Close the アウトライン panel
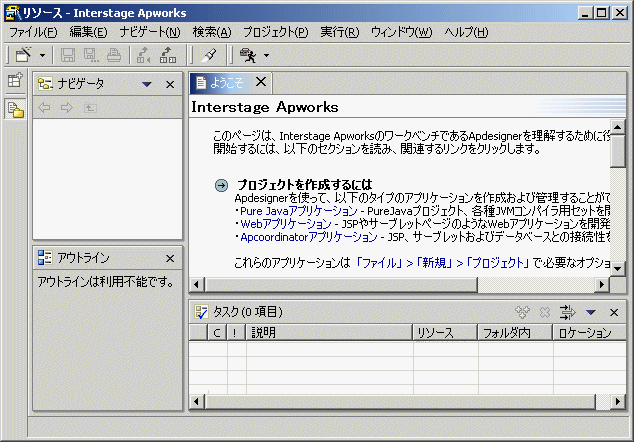Image resolution: width=634 pixels, height=442 pixels. [x=170, y=258]
